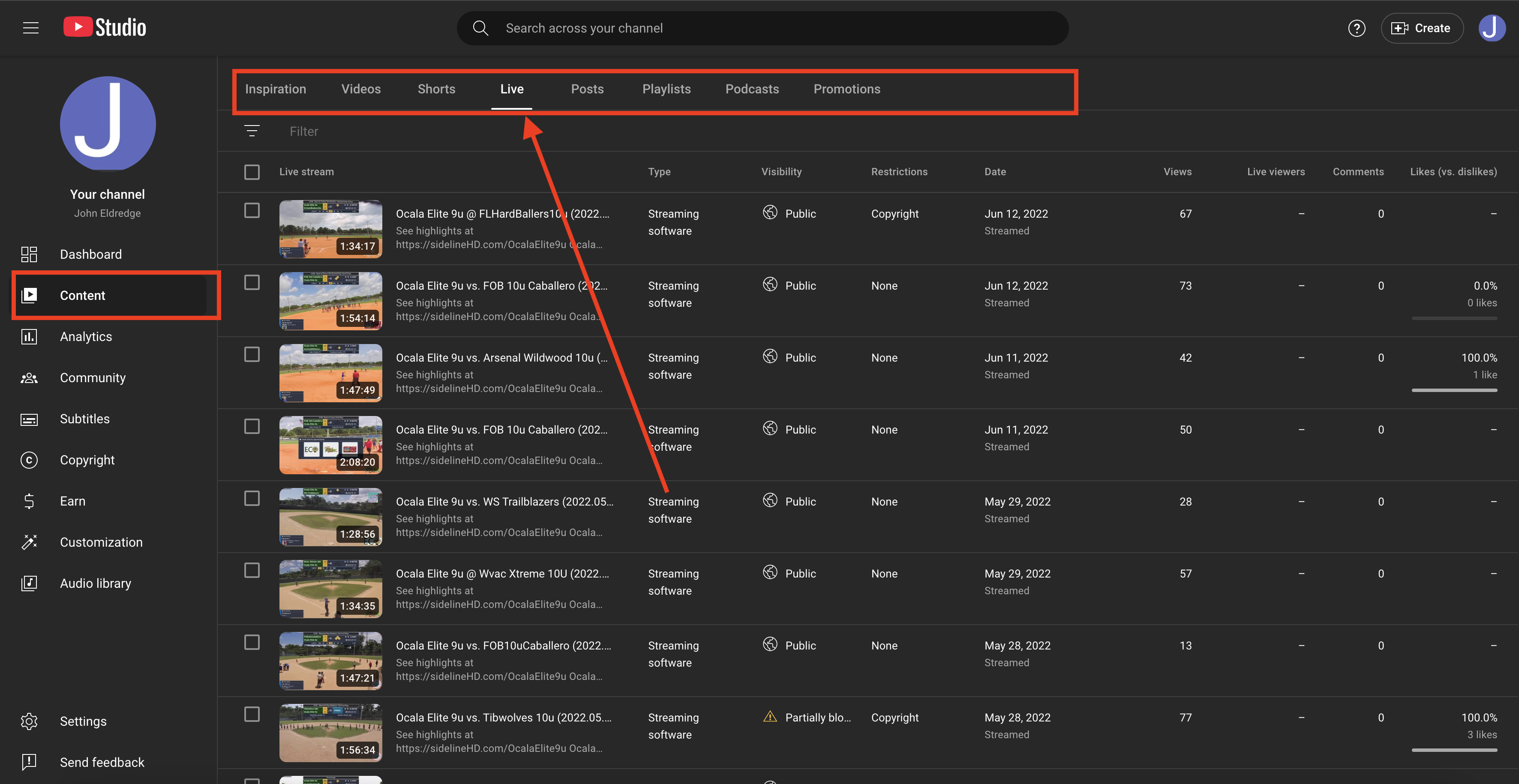Select checkbox for the 1:54:14 FOB 10u Caballero stream
1519x784 pixels.
coord(252,282)
